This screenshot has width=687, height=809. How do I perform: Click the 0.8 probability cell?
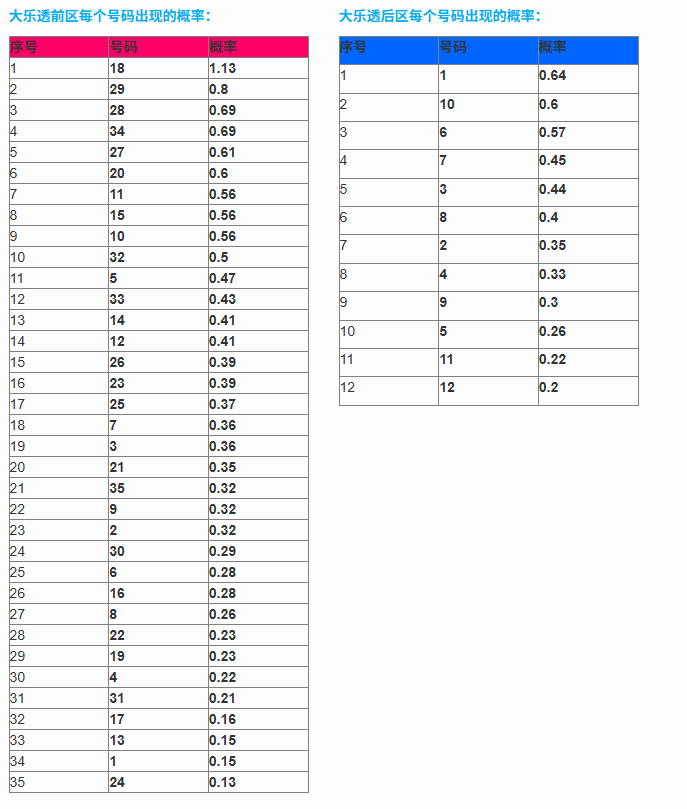point(258,89)
